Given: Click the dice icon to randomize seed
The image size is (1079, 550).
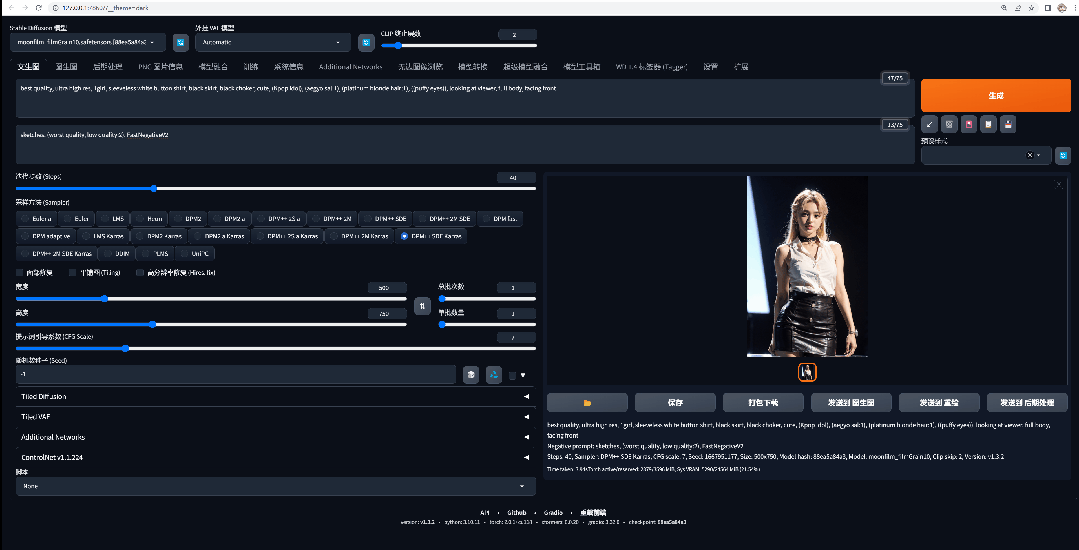Looking at the screenshot, I should 471,375.
